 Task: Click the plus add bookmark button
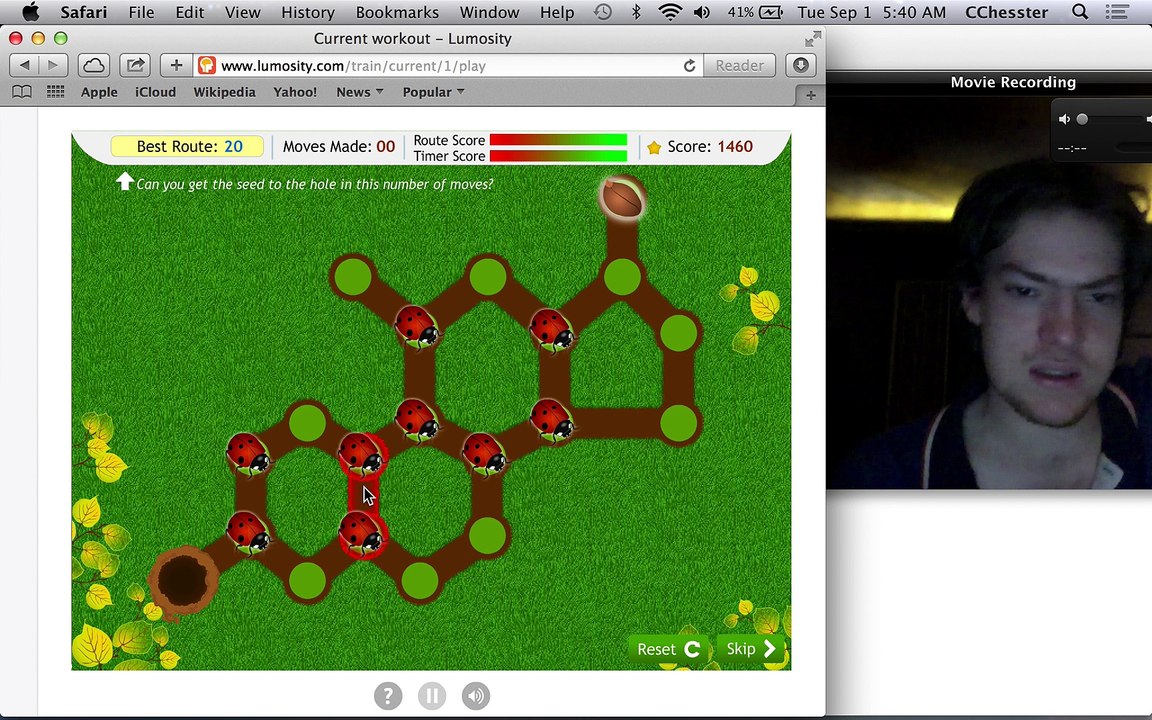[176, 65]
